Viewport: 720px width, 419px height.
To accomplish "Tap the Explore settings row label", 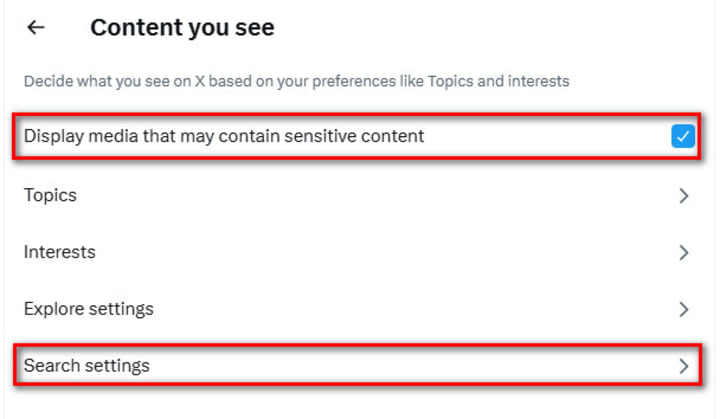I will pos(89,308).
